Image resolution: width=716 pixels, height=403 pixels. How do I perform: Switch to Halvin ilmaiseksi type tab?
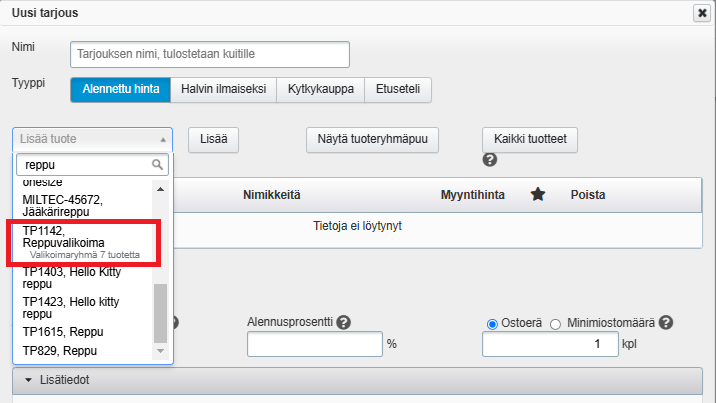pyautogui.click(x=223, y=89)
